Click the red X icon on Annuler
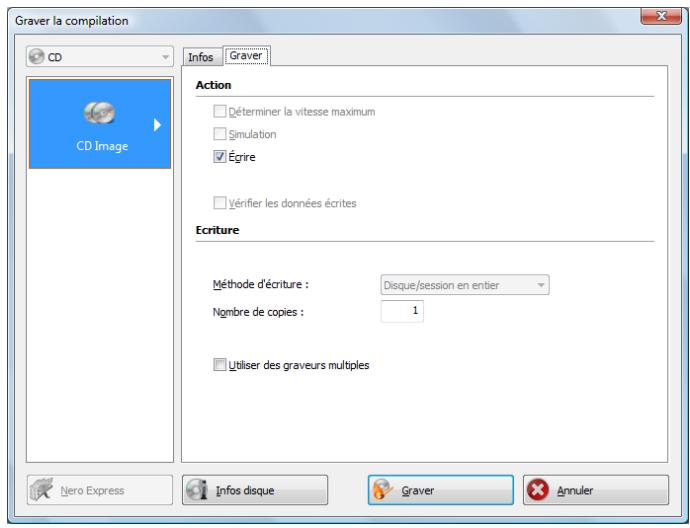This screenshot has width=690, height=528. (538, 490)
